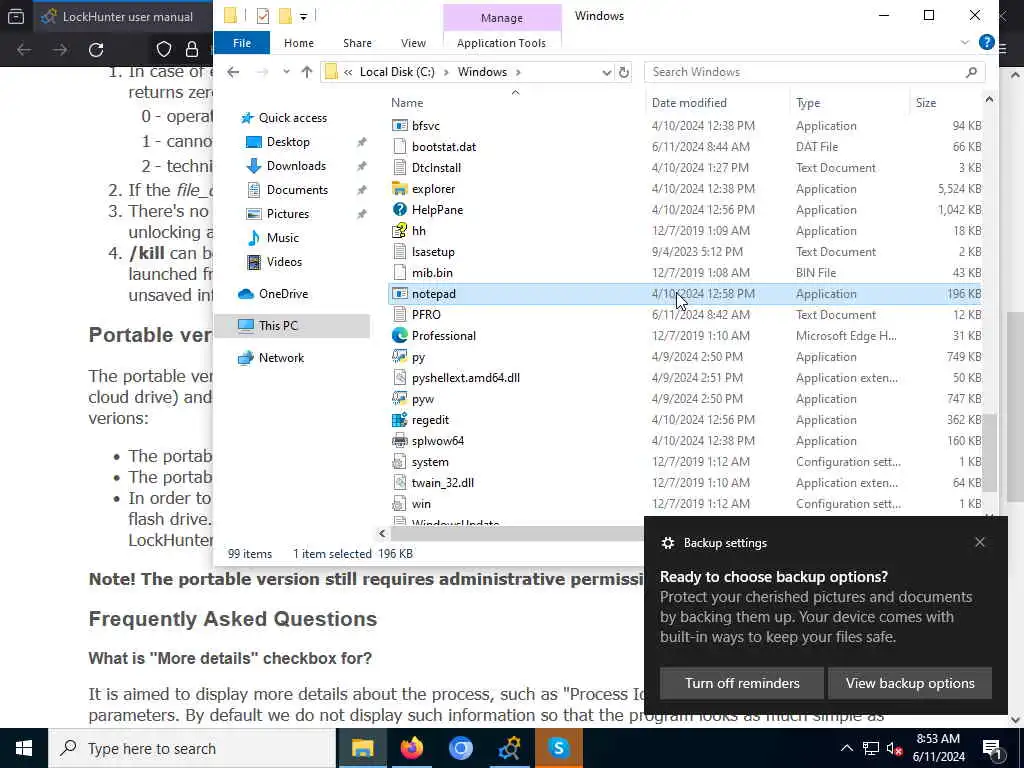The width and height of the screenshot is (1024, 768).
Task: Open the explorer application file icon
Action: pyautogui.click(x=400, y=189)
